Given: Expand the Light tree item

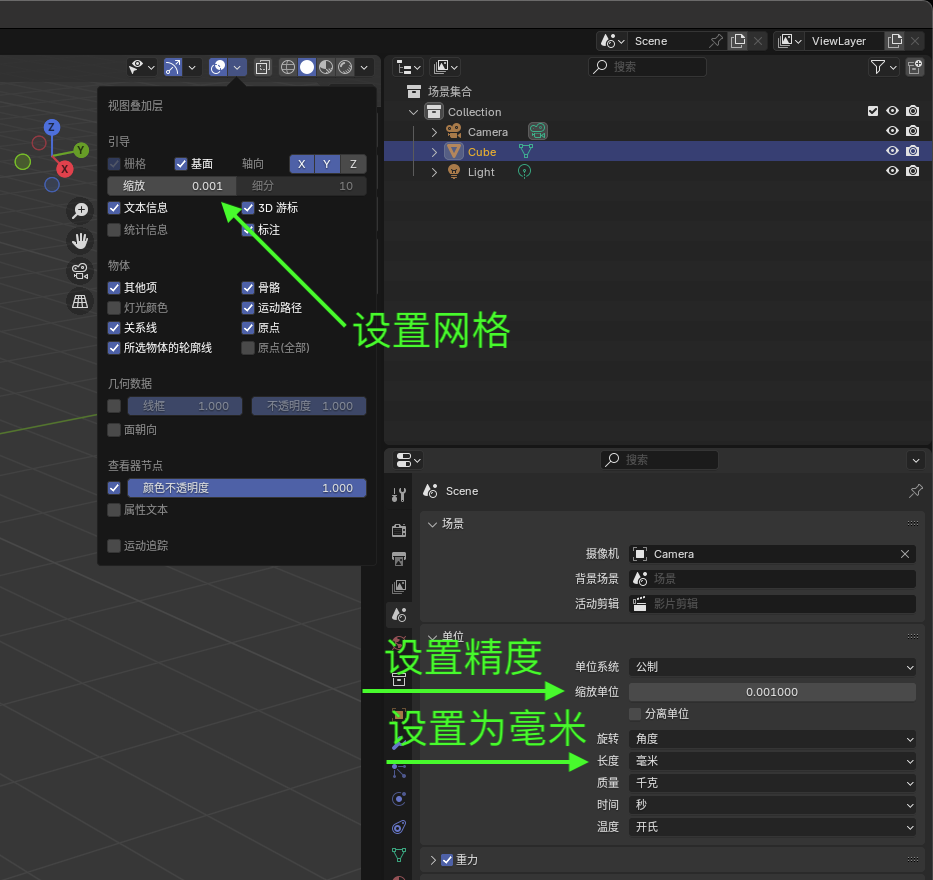Looking at the screenshot, I should click(434, 171).
